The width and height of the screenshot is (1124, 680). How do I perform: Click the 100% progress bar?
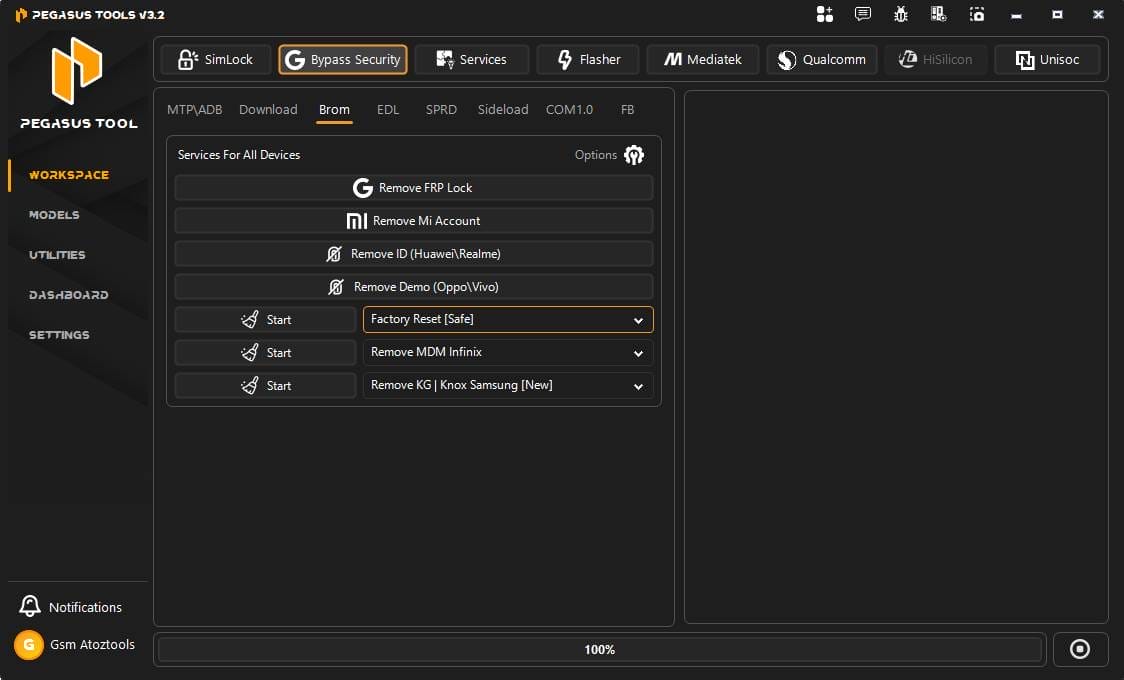click(599, 649)
